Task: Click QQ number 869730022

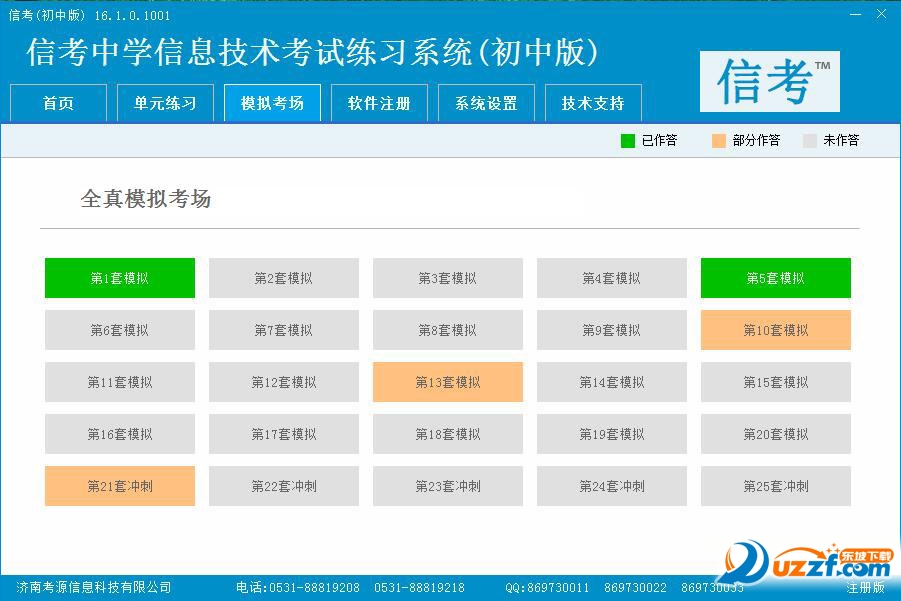Action: pos(636,588)
